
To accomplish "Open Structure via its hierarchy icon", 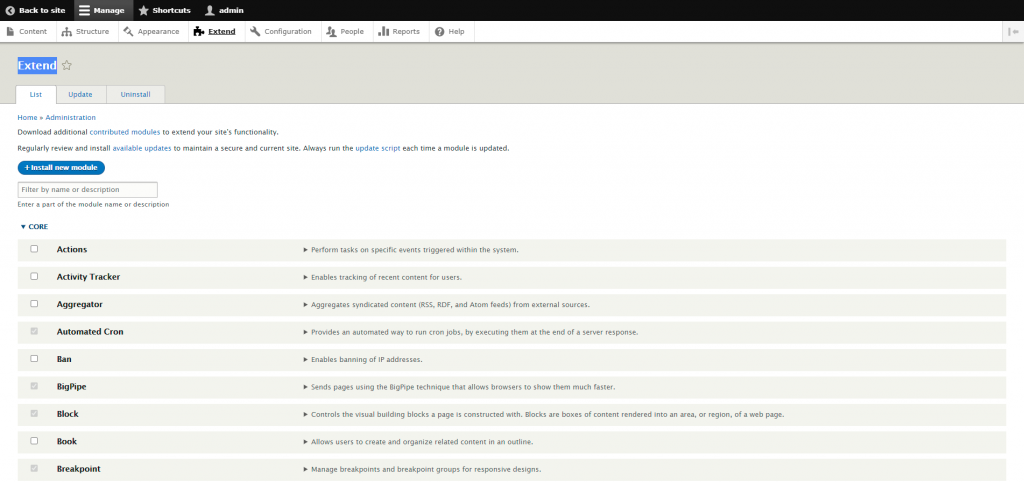I will coord(67,32).
